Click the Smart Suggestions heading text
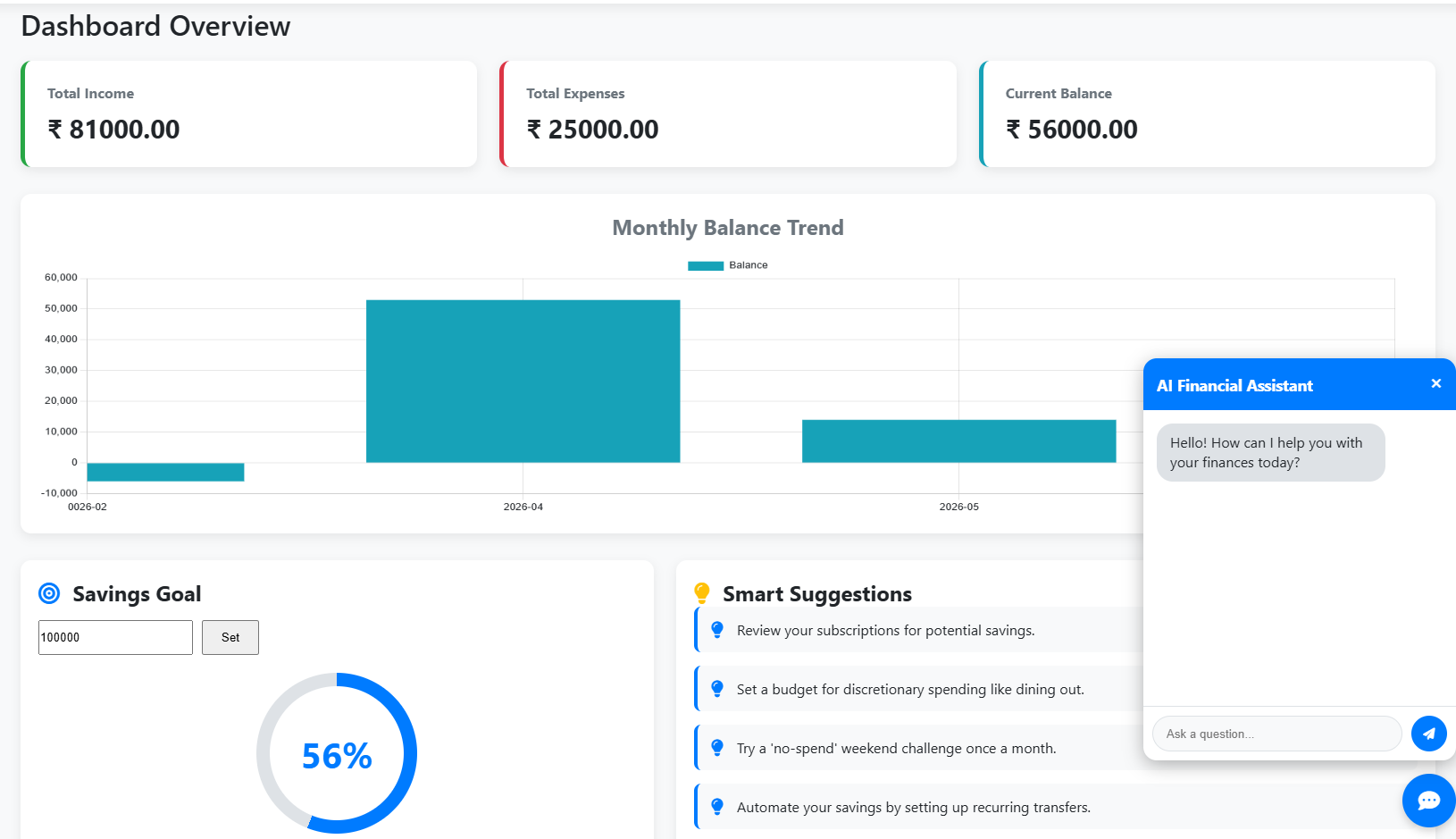Image resolution: width=1456 pixels, height=839 pixels. click(x=817, y=594)
